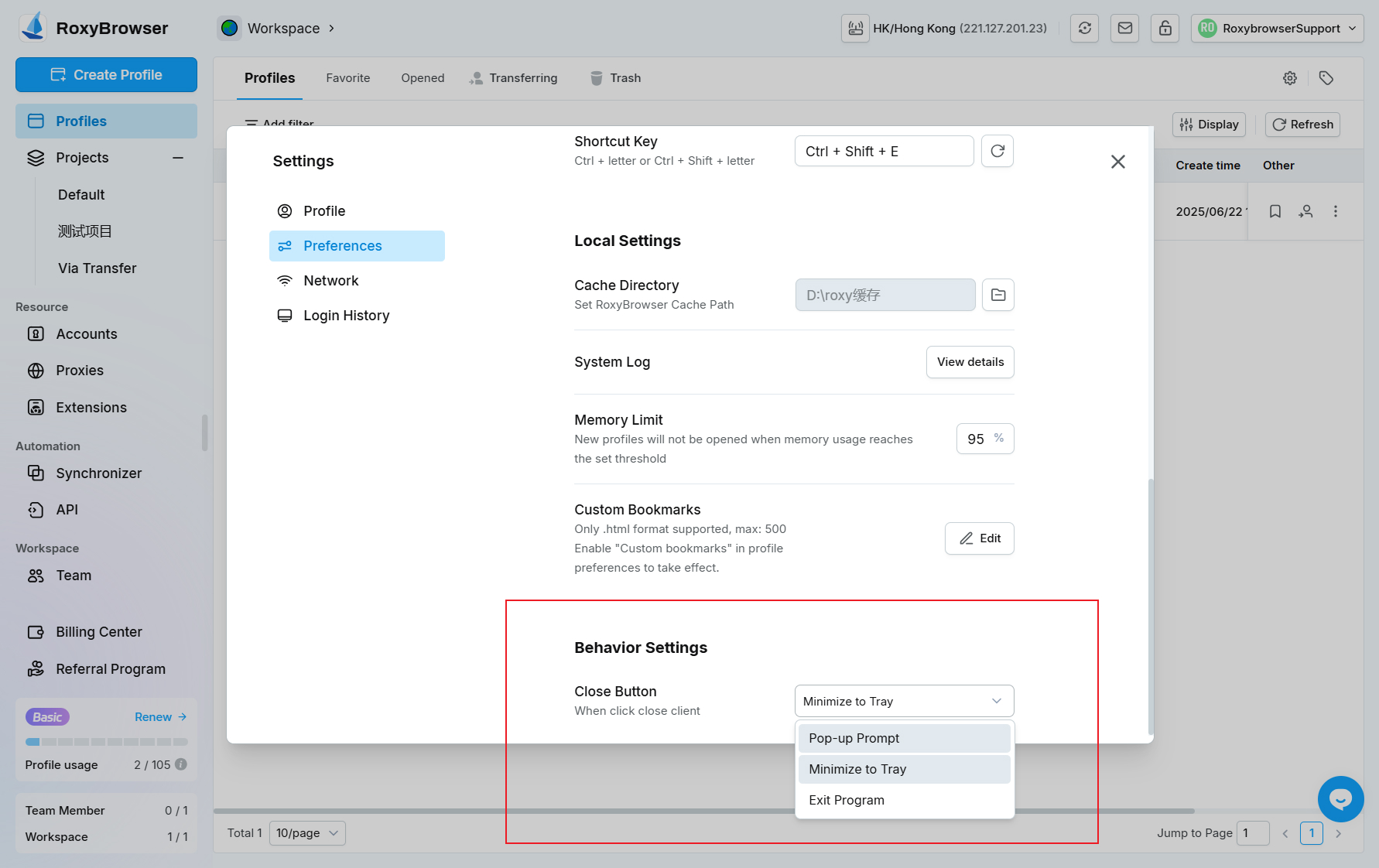Click the sync icon beside IP address
1379x868 pixels.
click(1084, 29)
